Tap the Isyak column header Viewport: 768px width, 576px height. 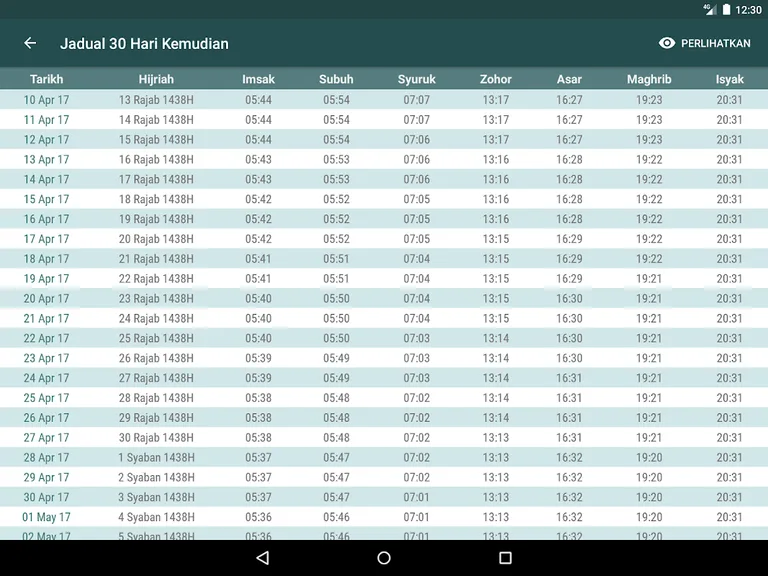tap(729, 79)
